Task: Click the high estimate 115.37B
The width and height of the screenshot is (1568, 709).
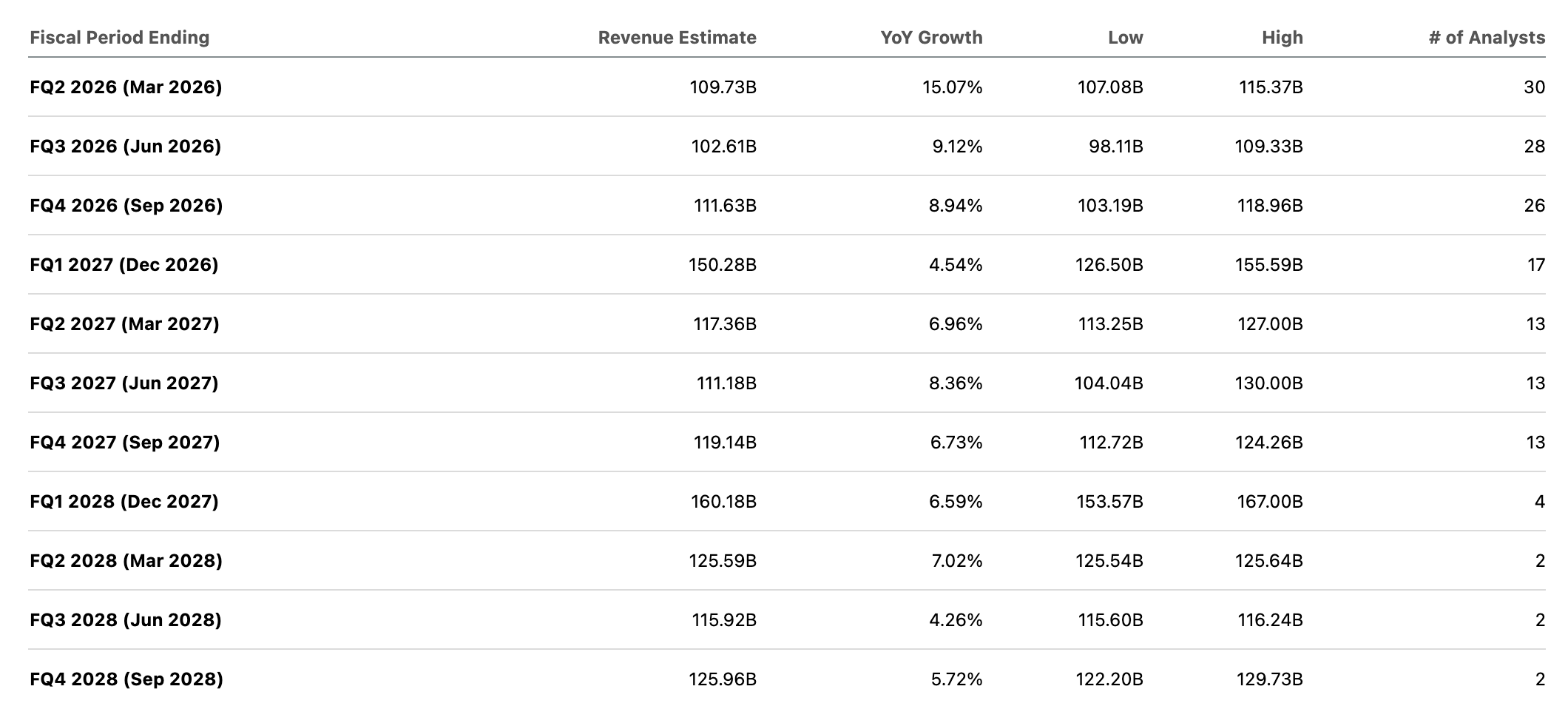Action: [1271, 87]
